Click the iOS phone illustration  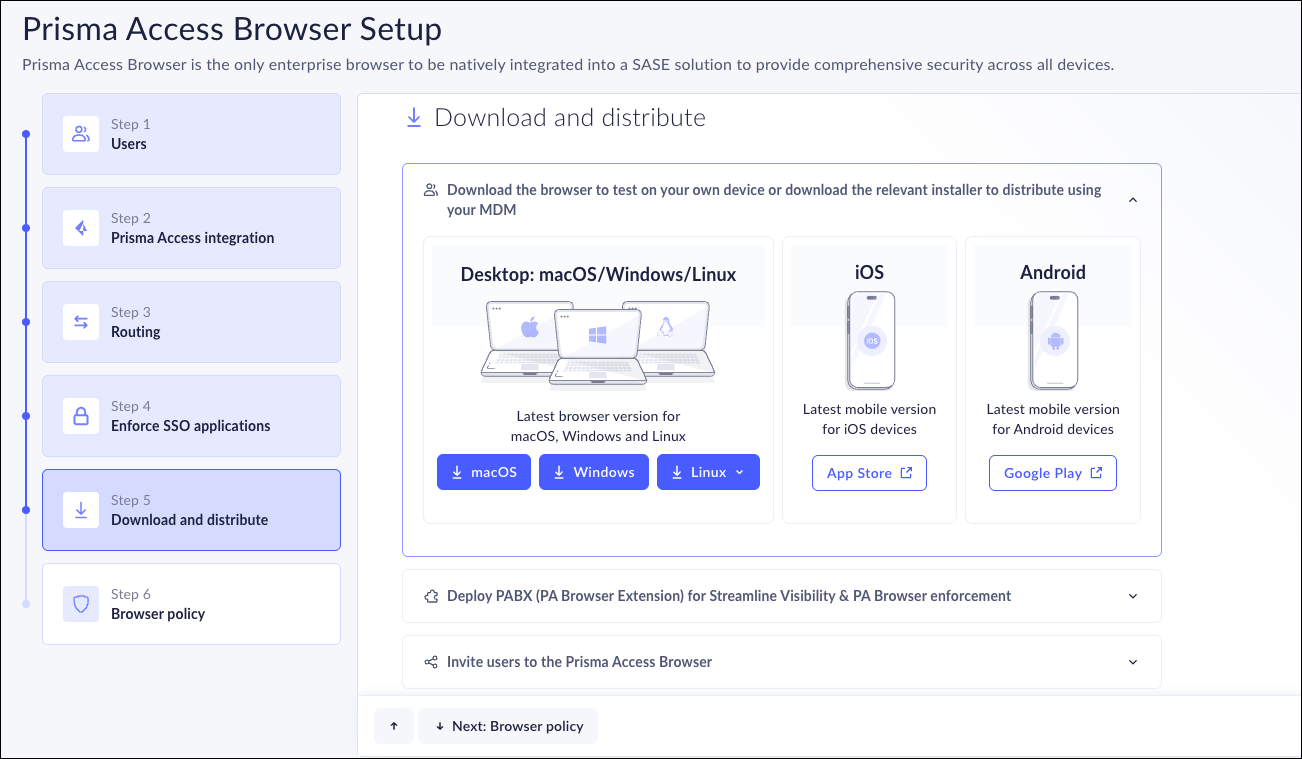869,340
